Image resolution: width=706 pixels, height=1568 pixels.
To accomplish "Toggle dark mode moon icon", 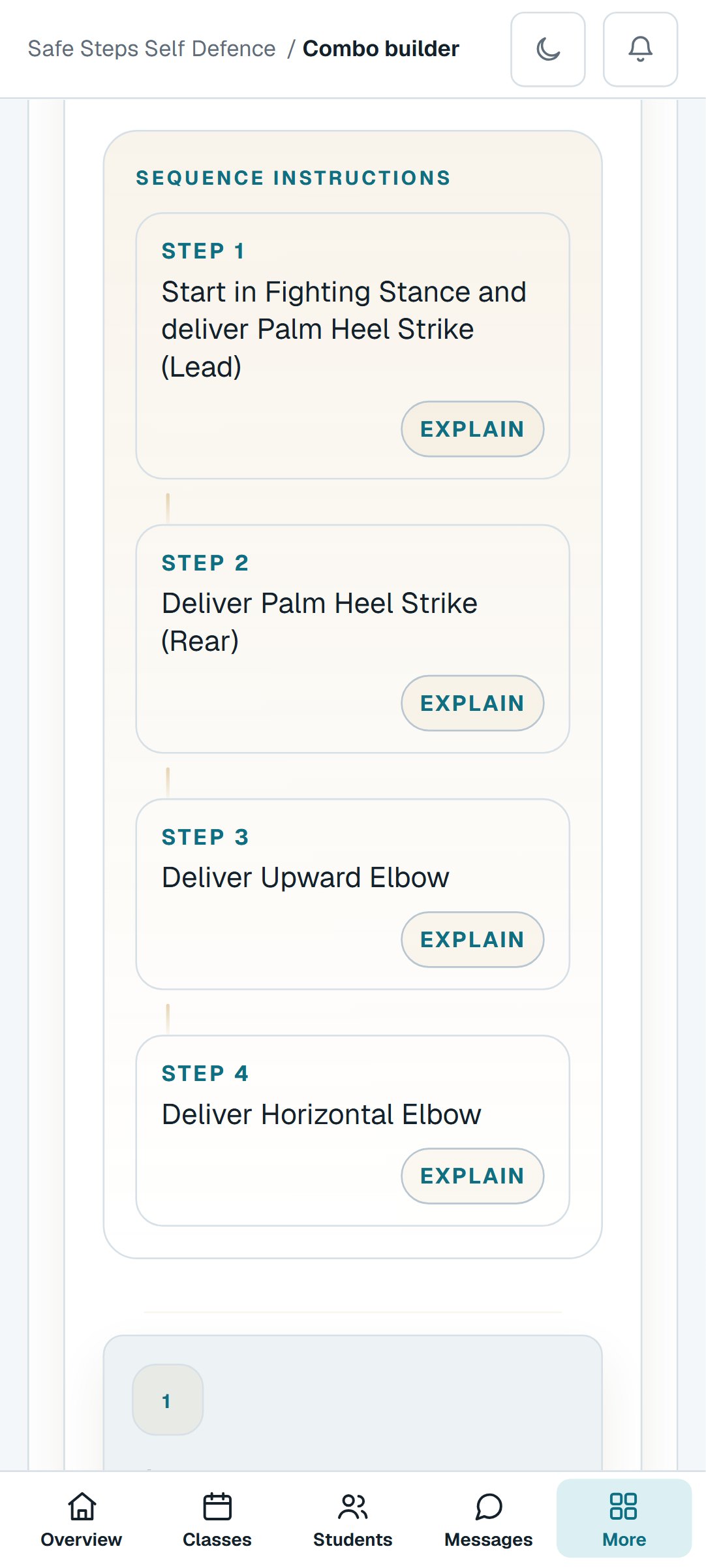I will pyautogui.click(x=548, y=49).
